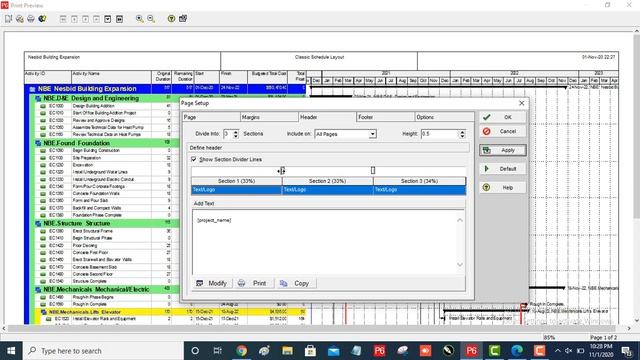Click the activity icon beside EC1000
The width and height of the screenshot is (640, 360).
[x=43, y=106]
